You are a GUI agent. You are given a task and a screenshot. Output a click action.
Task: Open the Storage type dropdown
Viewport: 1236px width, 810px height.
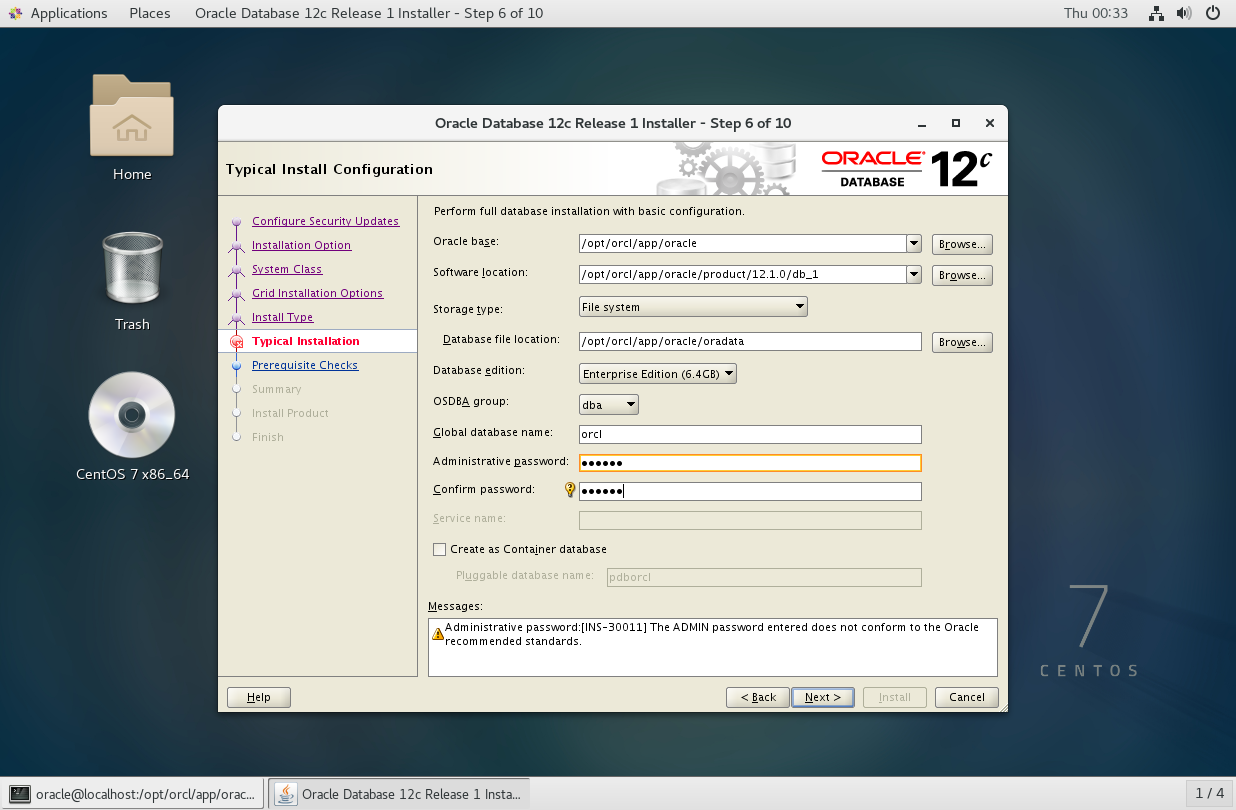click(x=693, y=307)
